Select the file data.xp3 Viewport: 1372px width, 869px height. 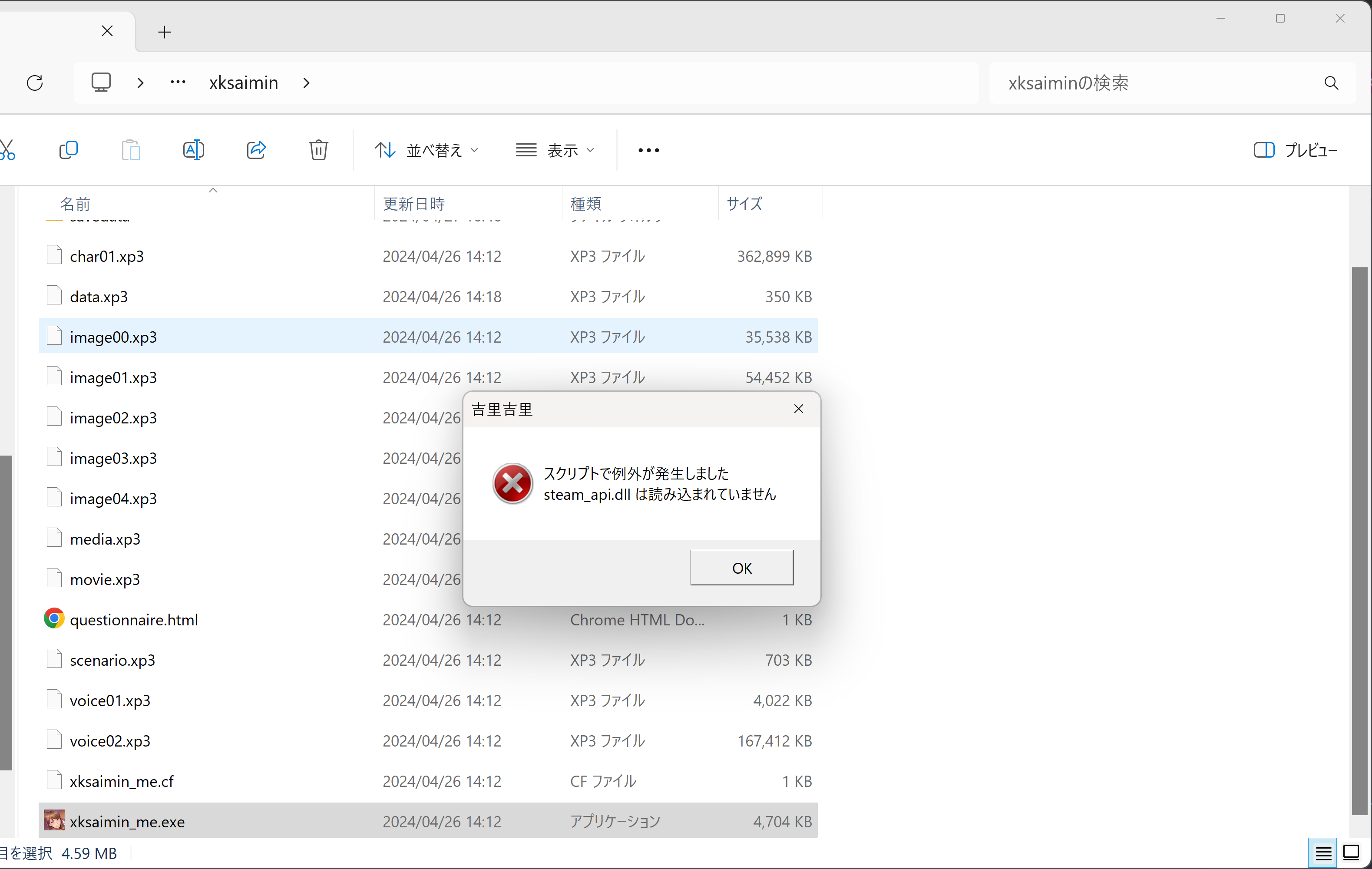tap(428, 297)
